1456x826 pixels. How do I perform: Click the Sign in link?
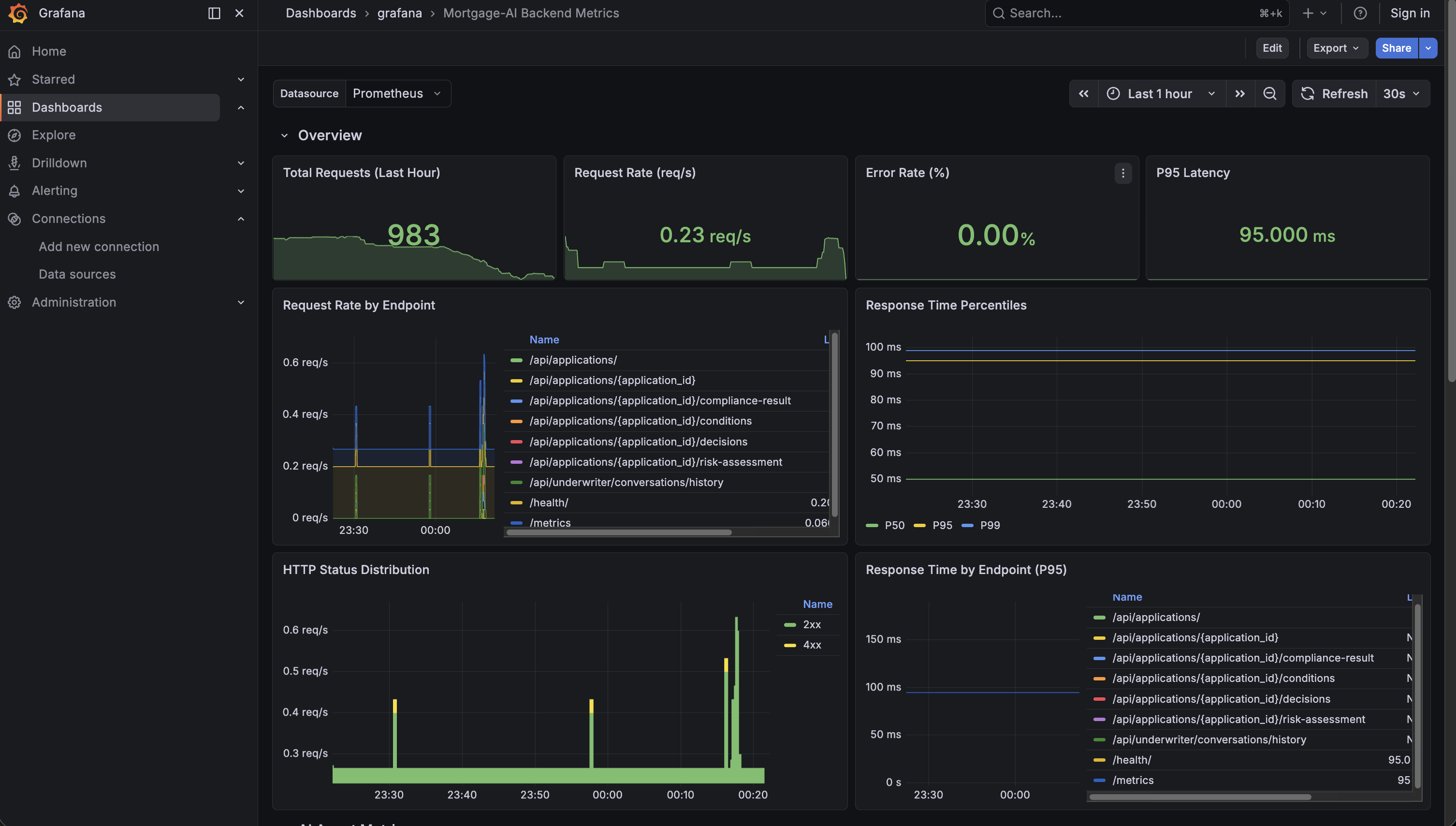1410,13
